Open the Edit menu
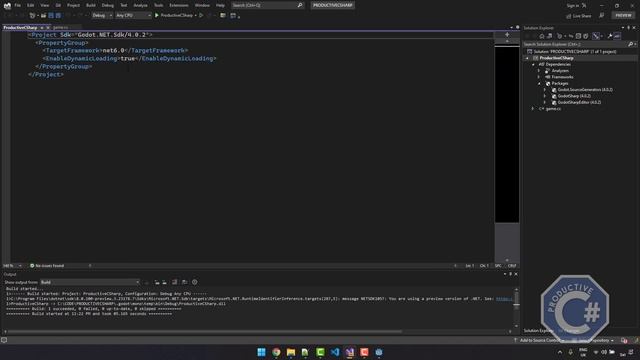 click(x=31, y=5)
